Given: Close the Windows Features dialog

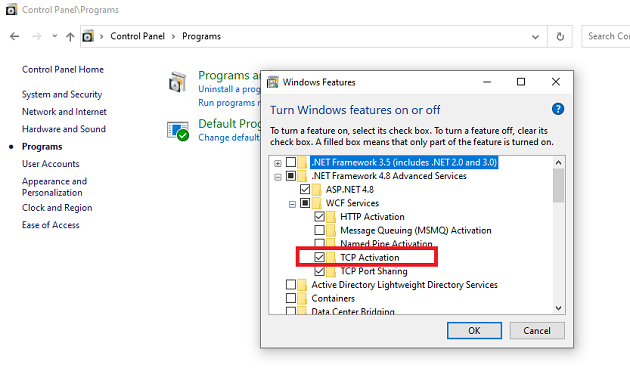Looking at the screenshot, I should 556,82.
